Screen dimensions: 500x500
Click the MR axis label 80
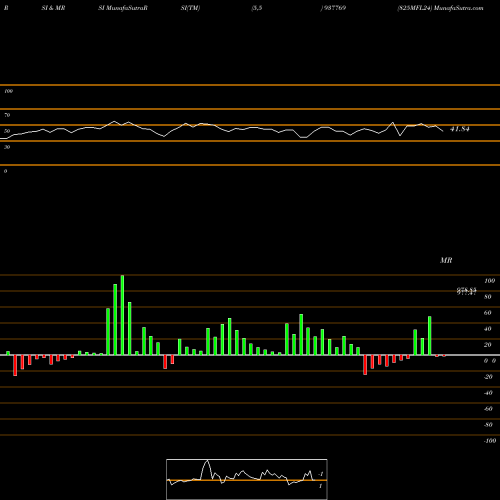[488, 297]
